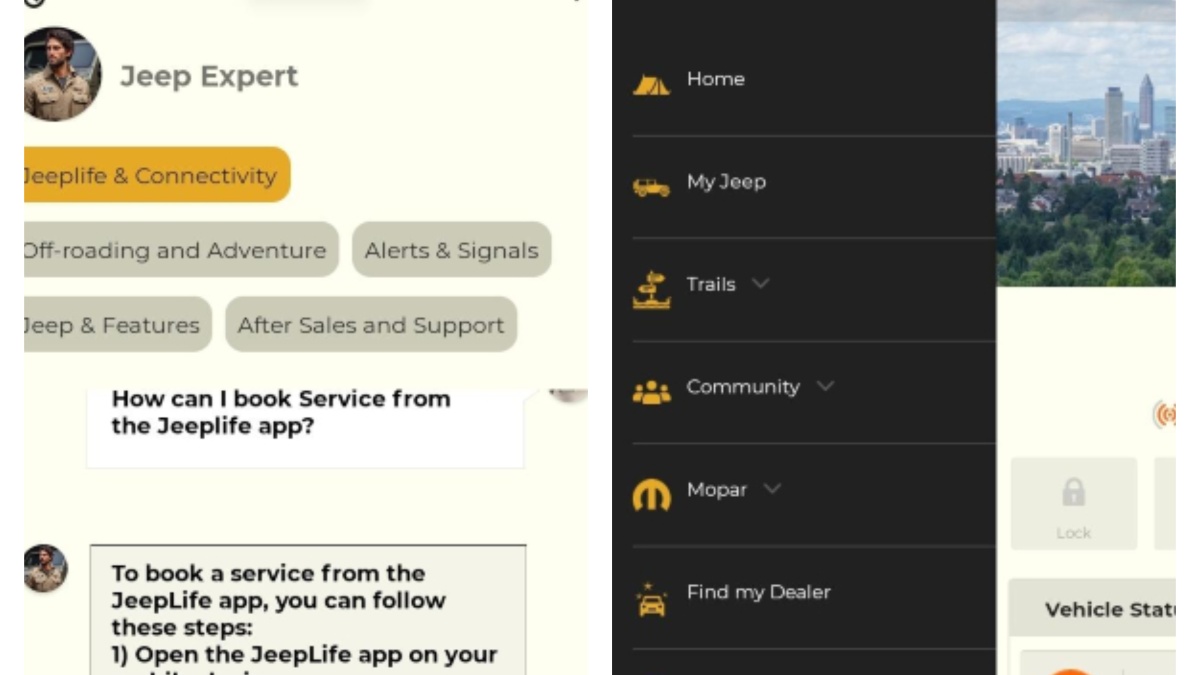Select the Mopar omega logo icon
Screen dimensions: 1200x675
pos(651,492)
